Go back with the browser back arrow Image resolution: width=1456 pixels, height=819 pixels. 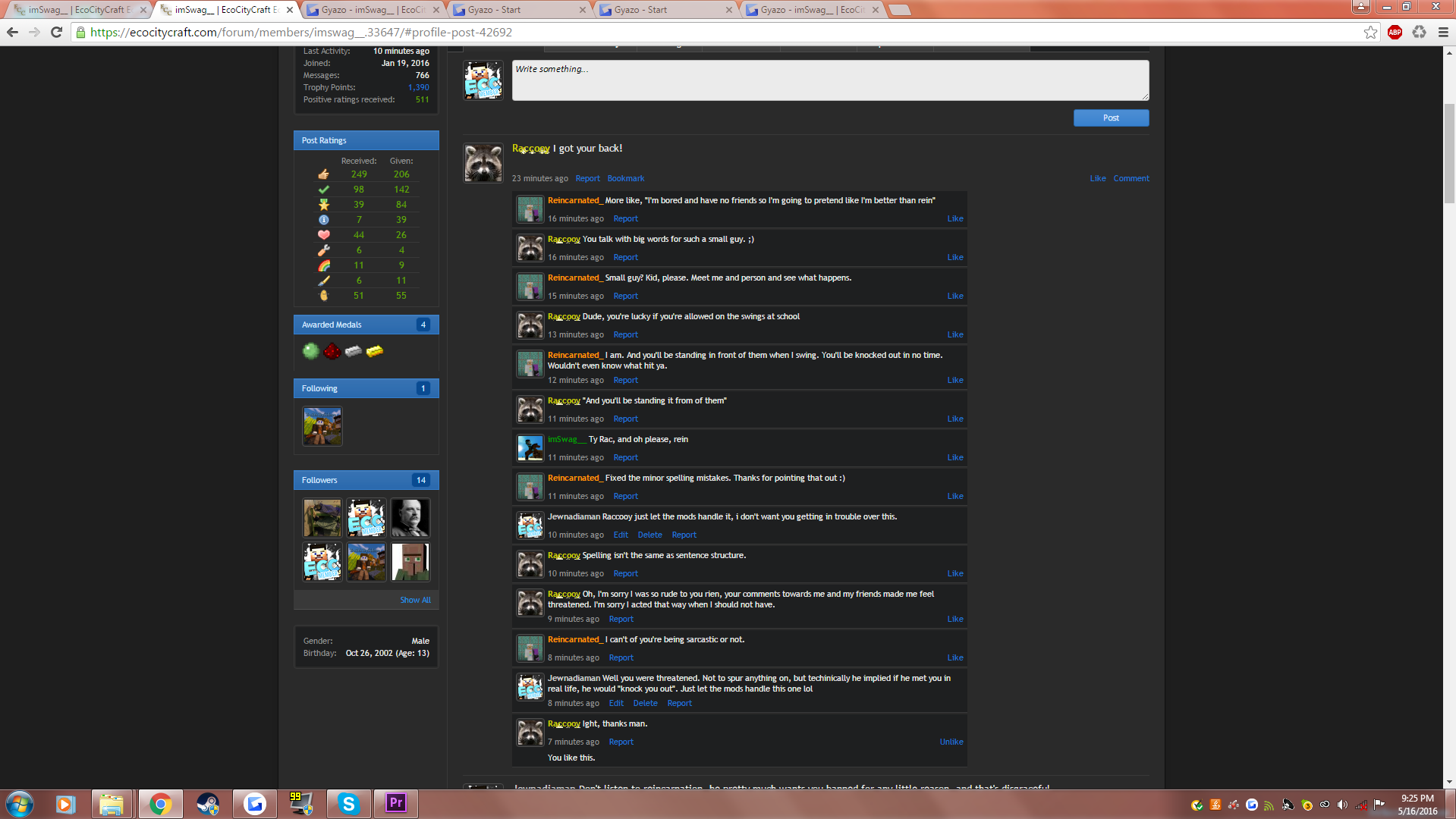[12, 32]
